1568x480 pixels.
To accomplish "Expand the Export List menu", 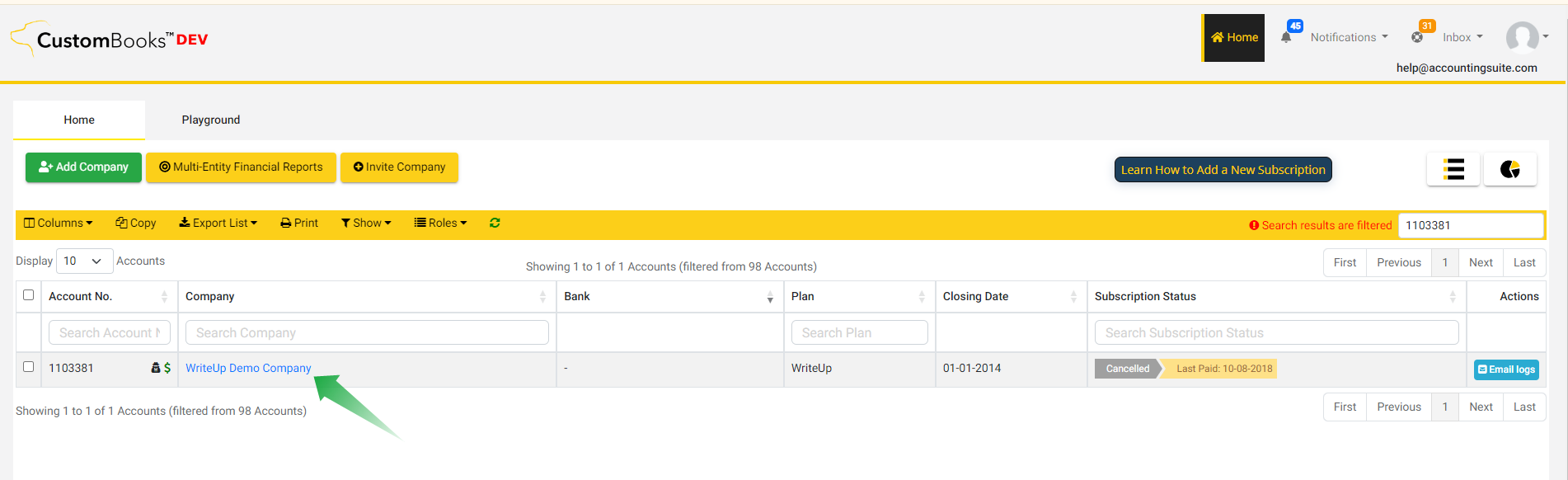I will 218,223.
